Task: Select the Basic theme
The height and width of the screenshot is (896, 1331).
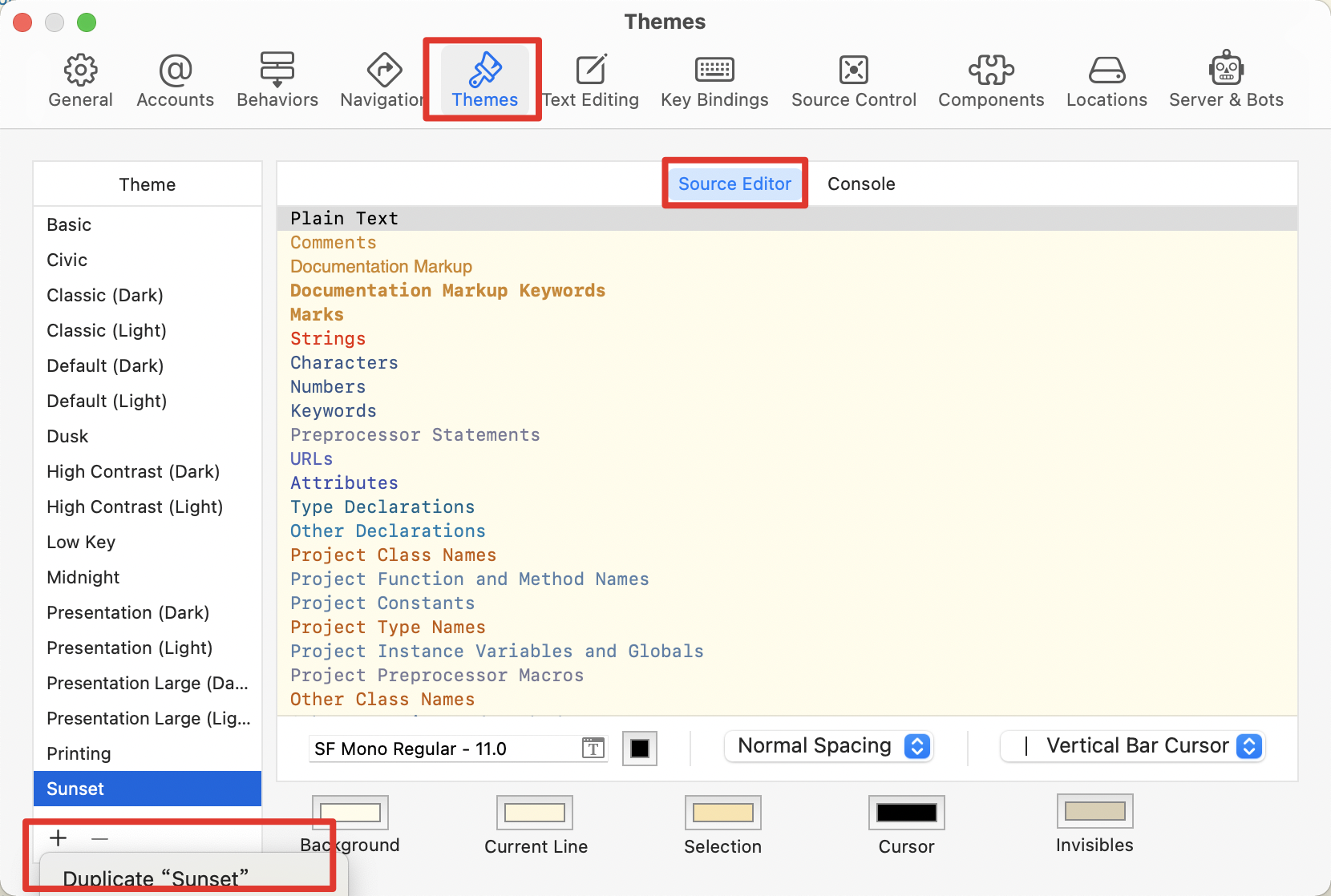Action: [x=148, y=224]
